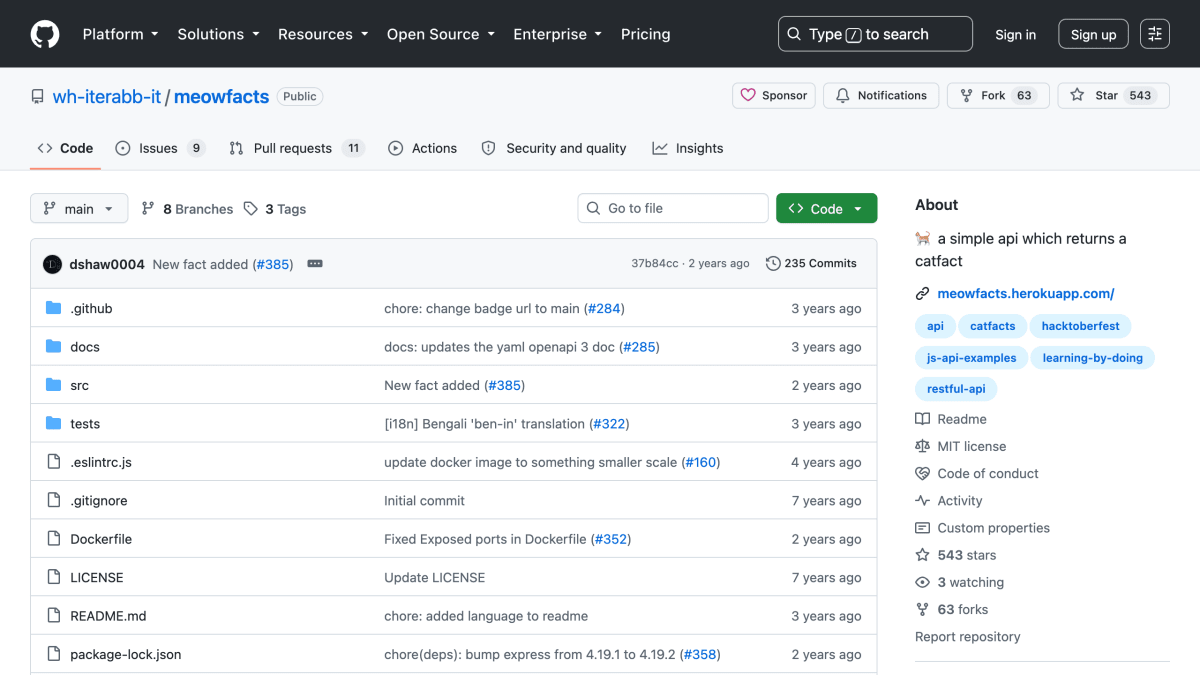Open the 3 Tags link
Image resolution: width=1200 pixels, height=675 pixels.
pyautogui.click(x=275, y=209)
